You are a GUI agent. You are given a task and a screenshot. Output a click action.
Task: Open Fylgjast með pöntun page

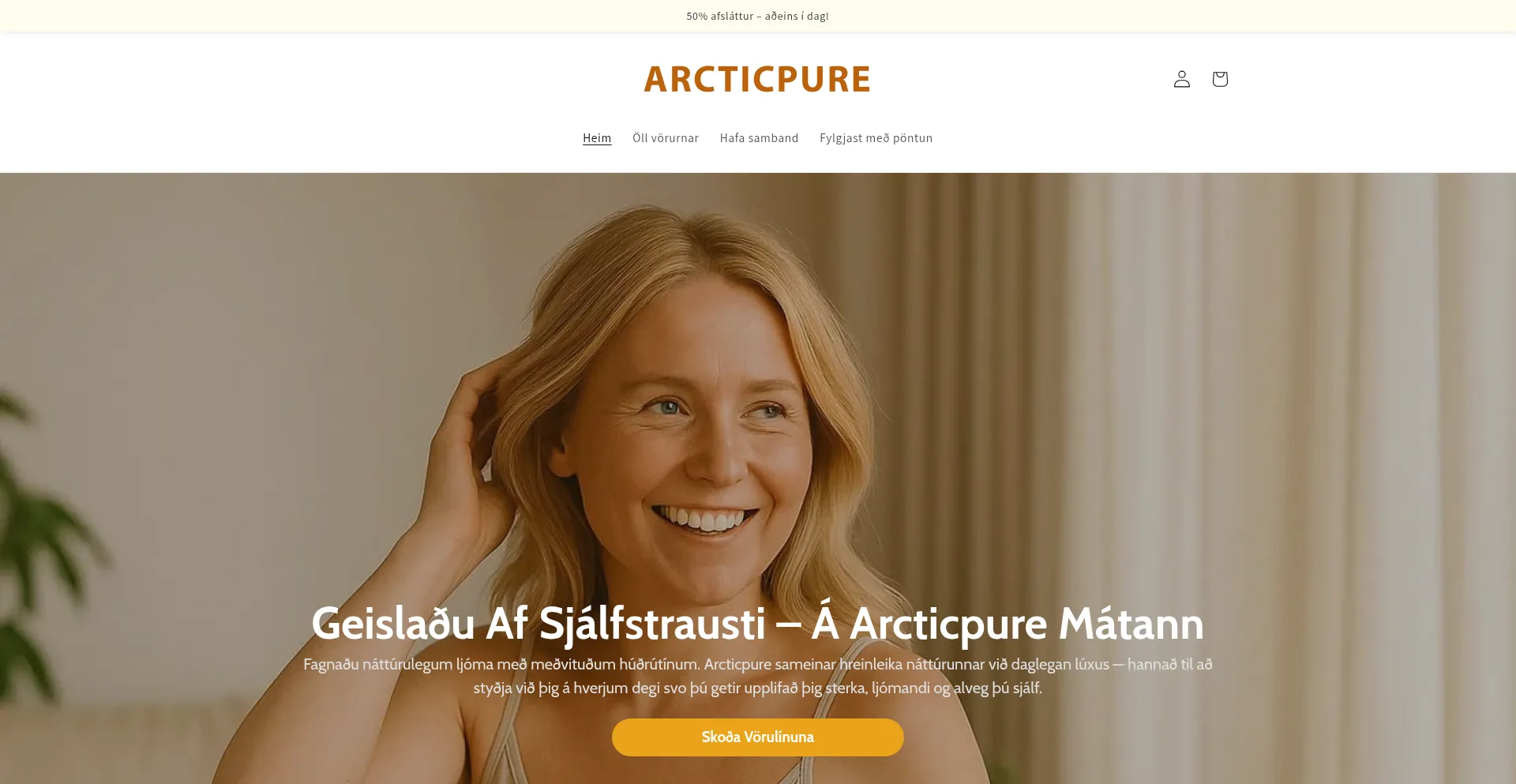pyautogui.click(x=876, y=138)
